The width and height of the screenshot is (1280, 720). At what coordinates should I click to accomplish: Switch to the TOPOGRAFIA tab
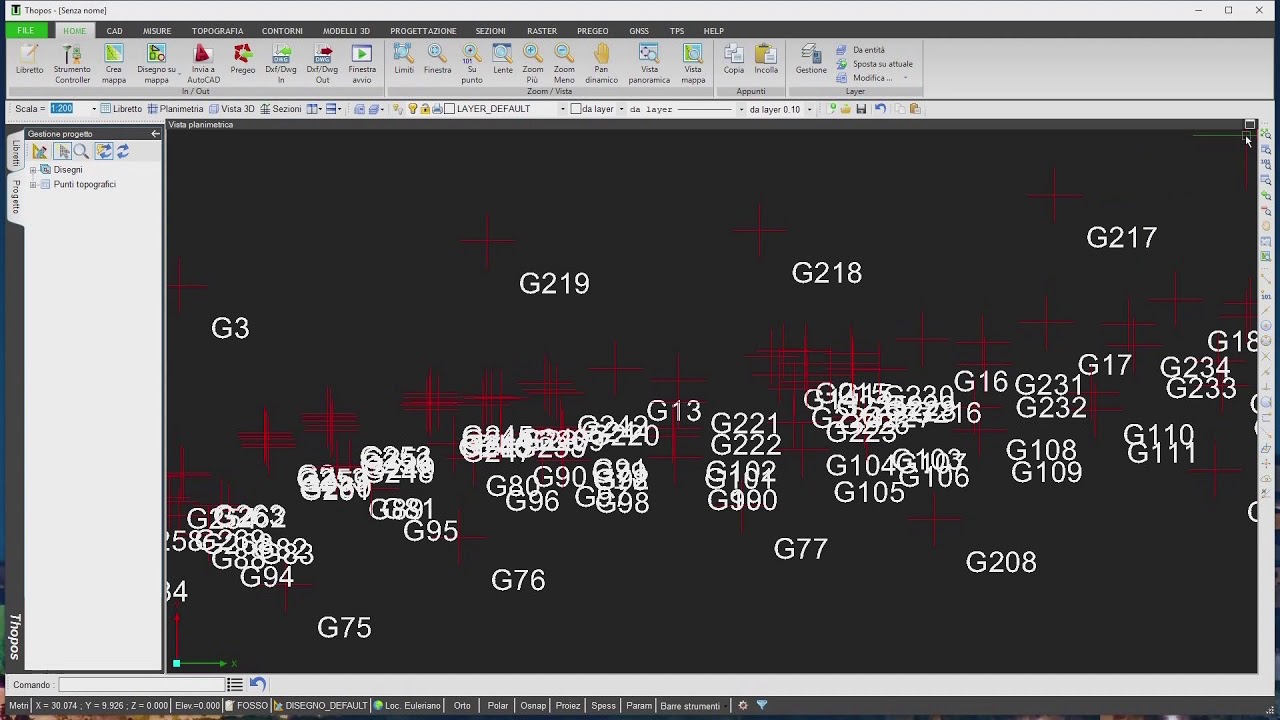tap(217, 31)
